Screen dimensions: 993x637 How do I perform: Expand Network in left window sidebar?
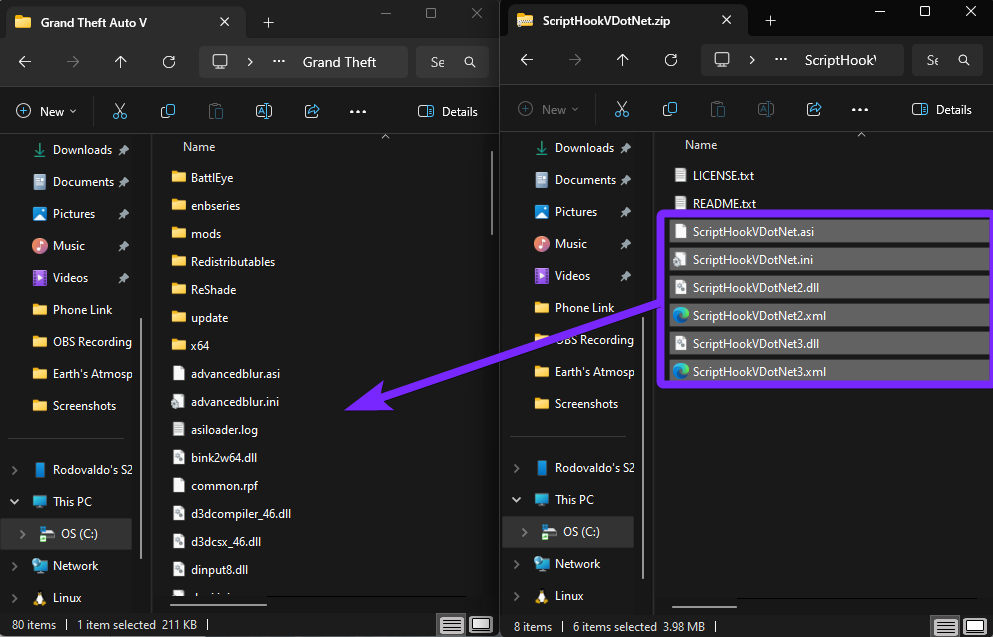[15, 565]
